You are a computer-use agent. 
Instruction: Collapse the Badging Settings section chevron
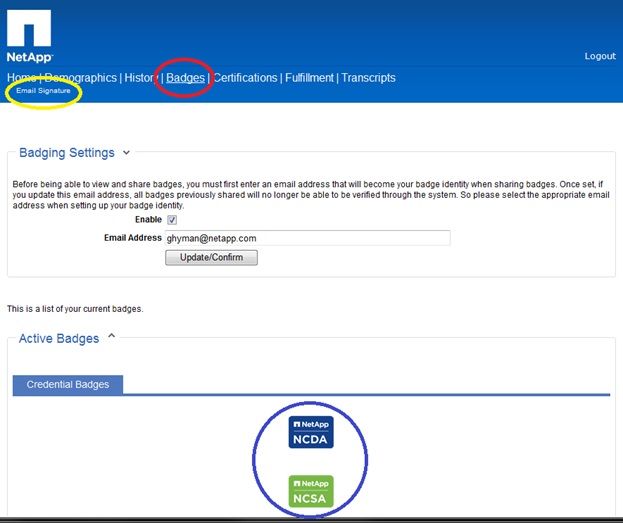click(126, 153)
